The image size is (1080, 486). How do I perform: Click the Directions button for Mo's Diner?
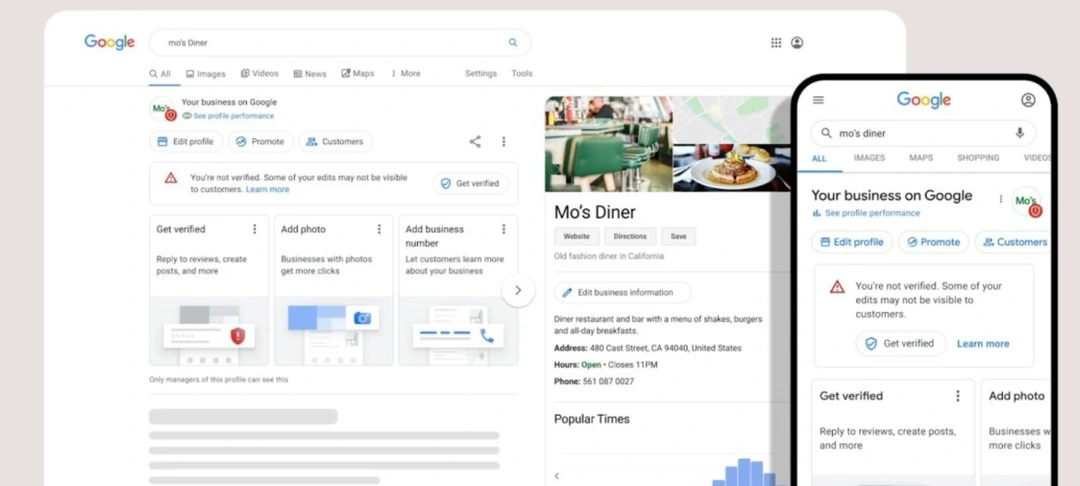click(x=630, y=236)
